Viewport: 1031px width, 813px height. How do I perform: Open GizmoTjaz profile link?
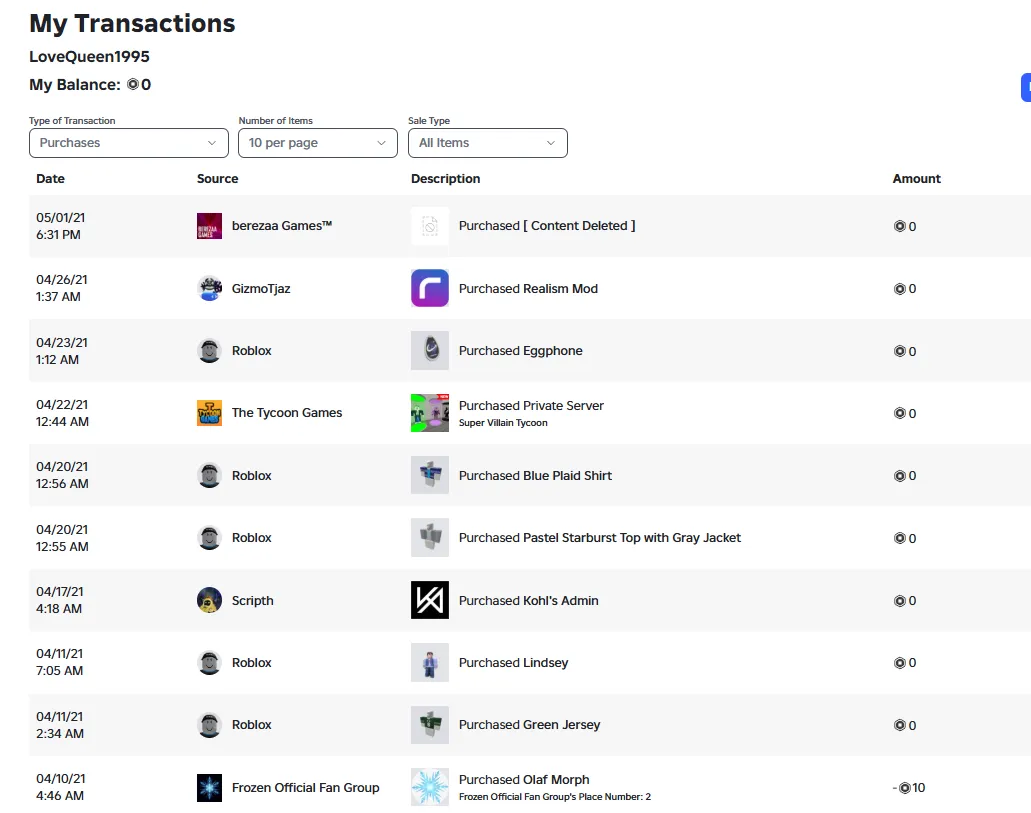(x=261, y=289)
